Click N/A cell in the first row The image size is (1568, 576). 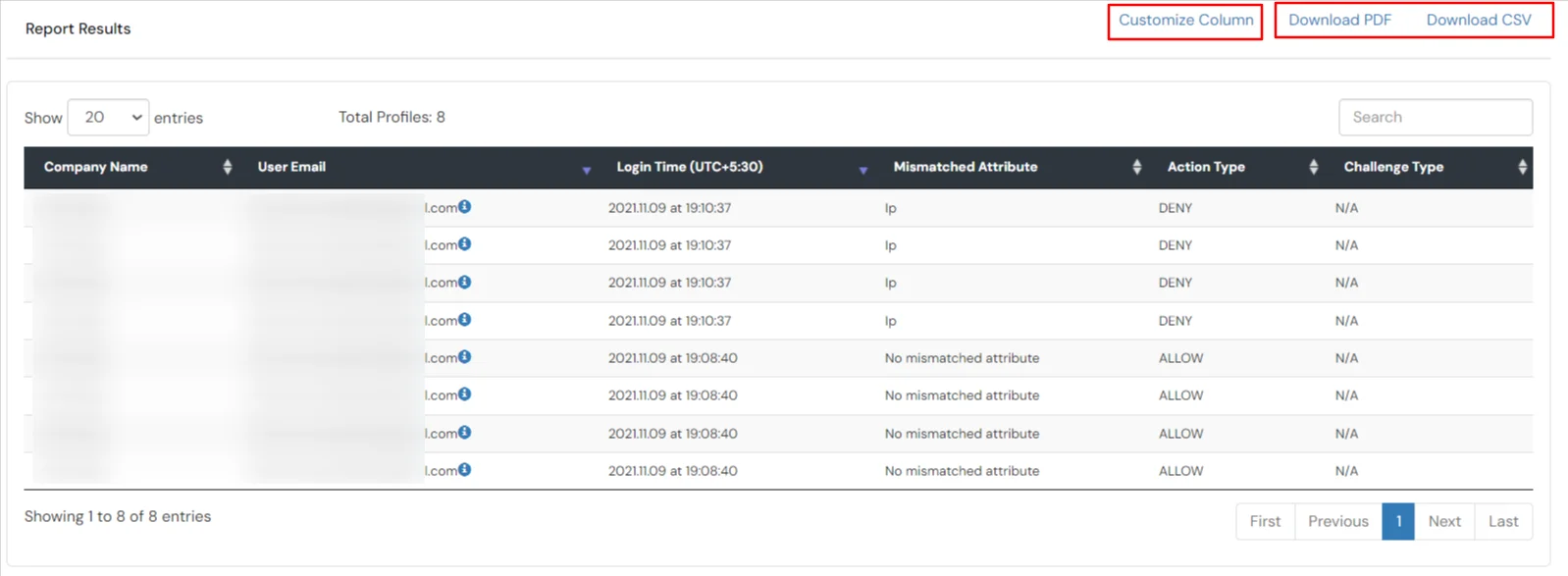coord(1346,208)
